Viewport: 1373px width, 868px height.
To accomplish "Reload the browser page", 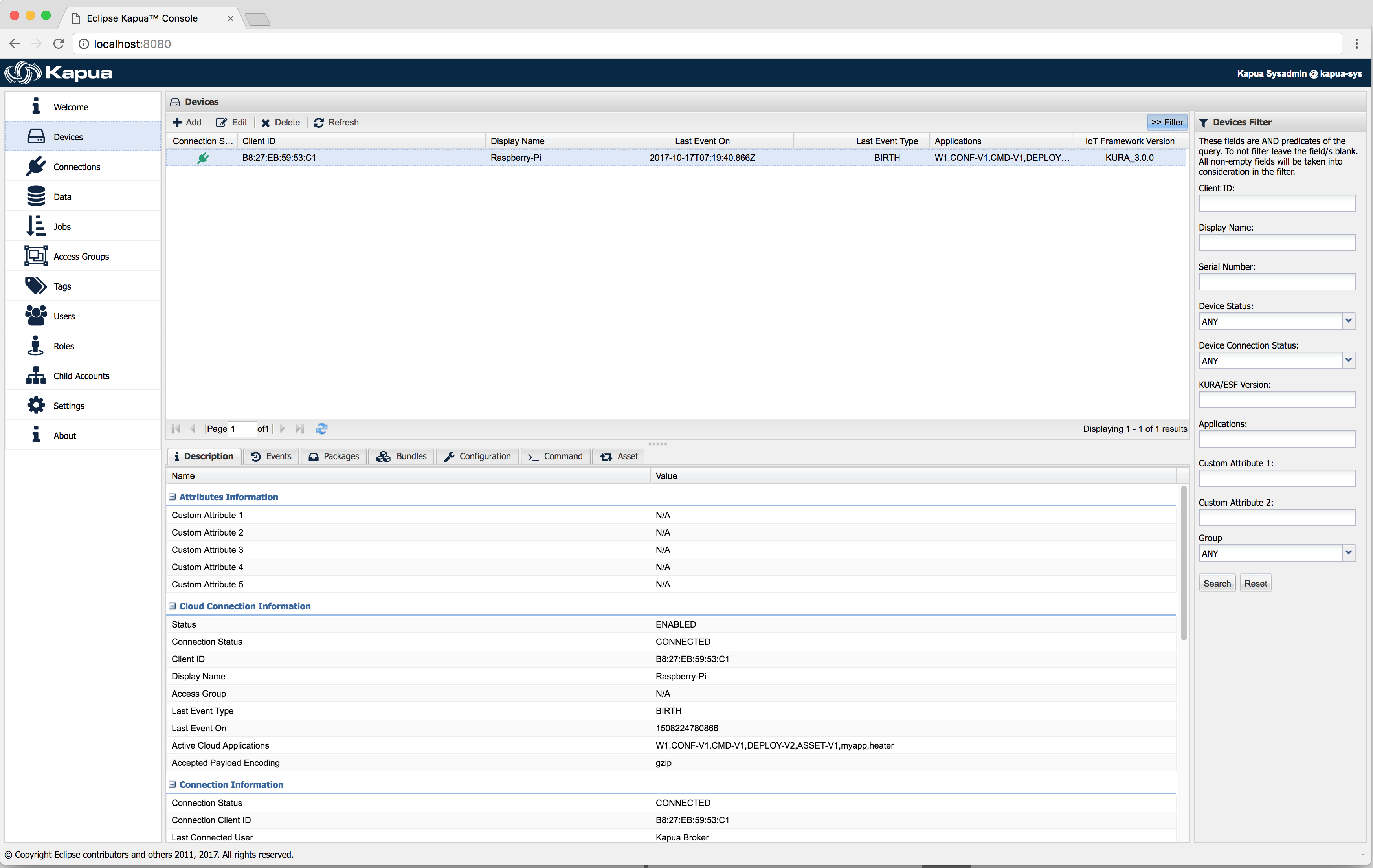I will [59, 44].
